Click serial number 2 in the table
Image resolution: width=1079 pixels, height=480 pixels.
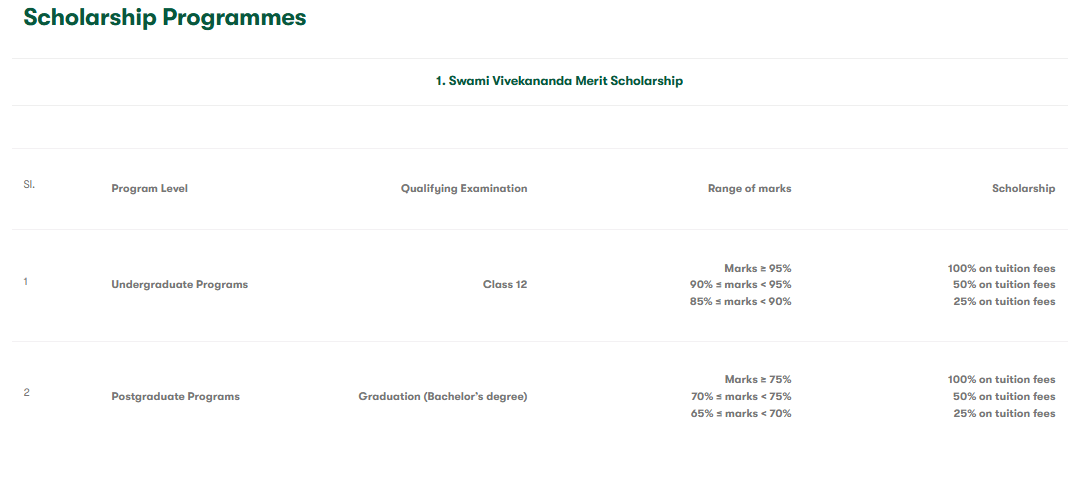(26, 393)
